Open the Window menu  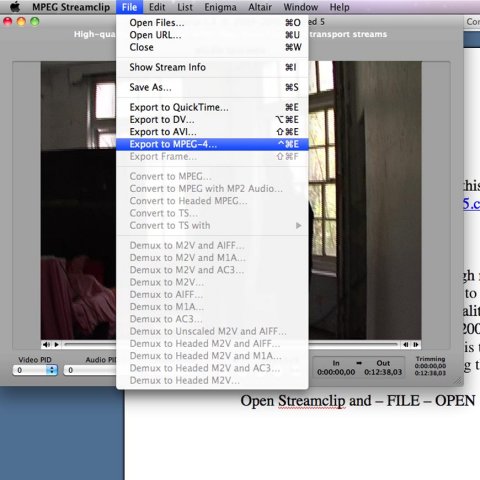[x=301, y=7]
